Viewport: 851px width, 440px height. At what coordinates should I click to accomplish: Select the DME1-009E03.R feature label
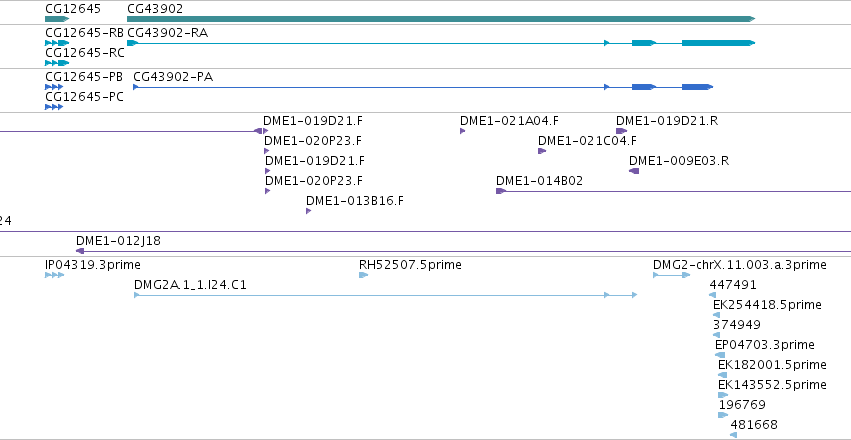pyautogui.click(x=679, y=161)
